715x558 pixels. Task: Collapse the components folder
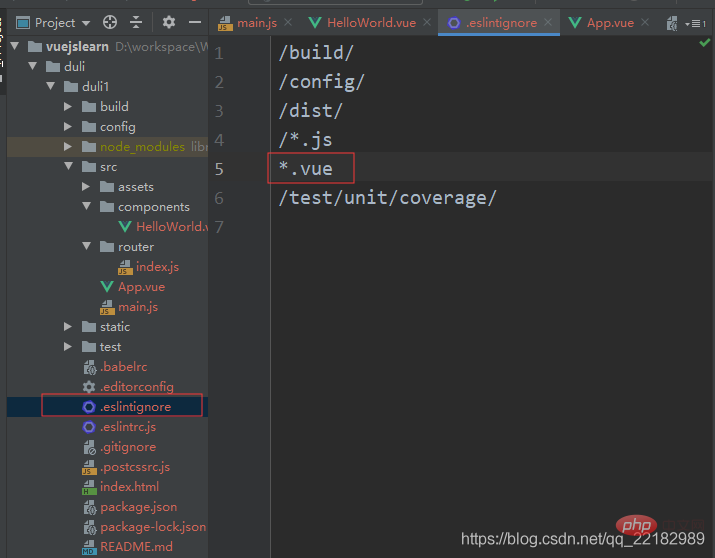pos(86,207)
